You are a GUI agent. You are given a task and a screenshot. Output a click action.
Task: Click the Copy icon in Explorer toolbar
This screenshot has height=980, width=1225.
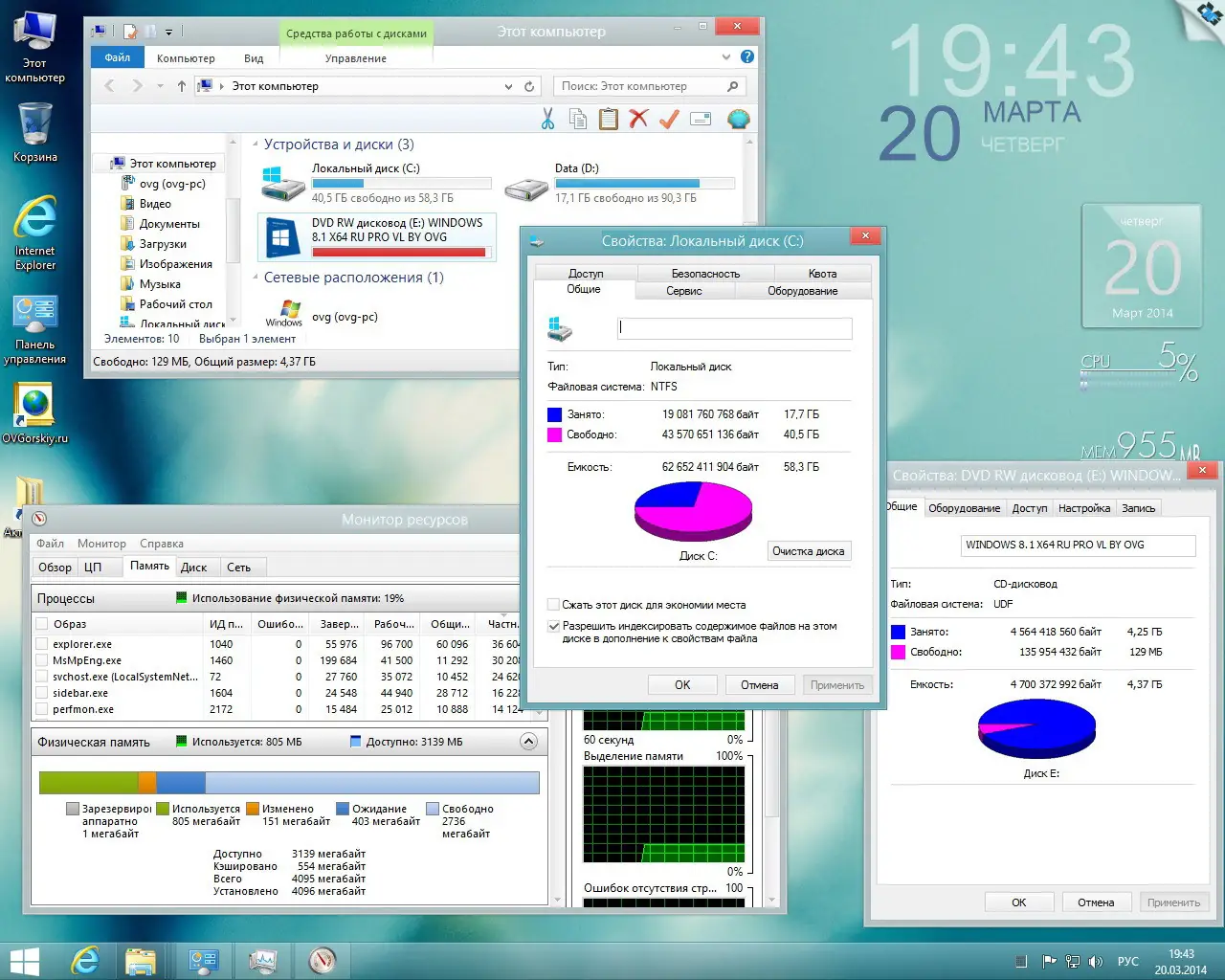[x=578, y=119]
